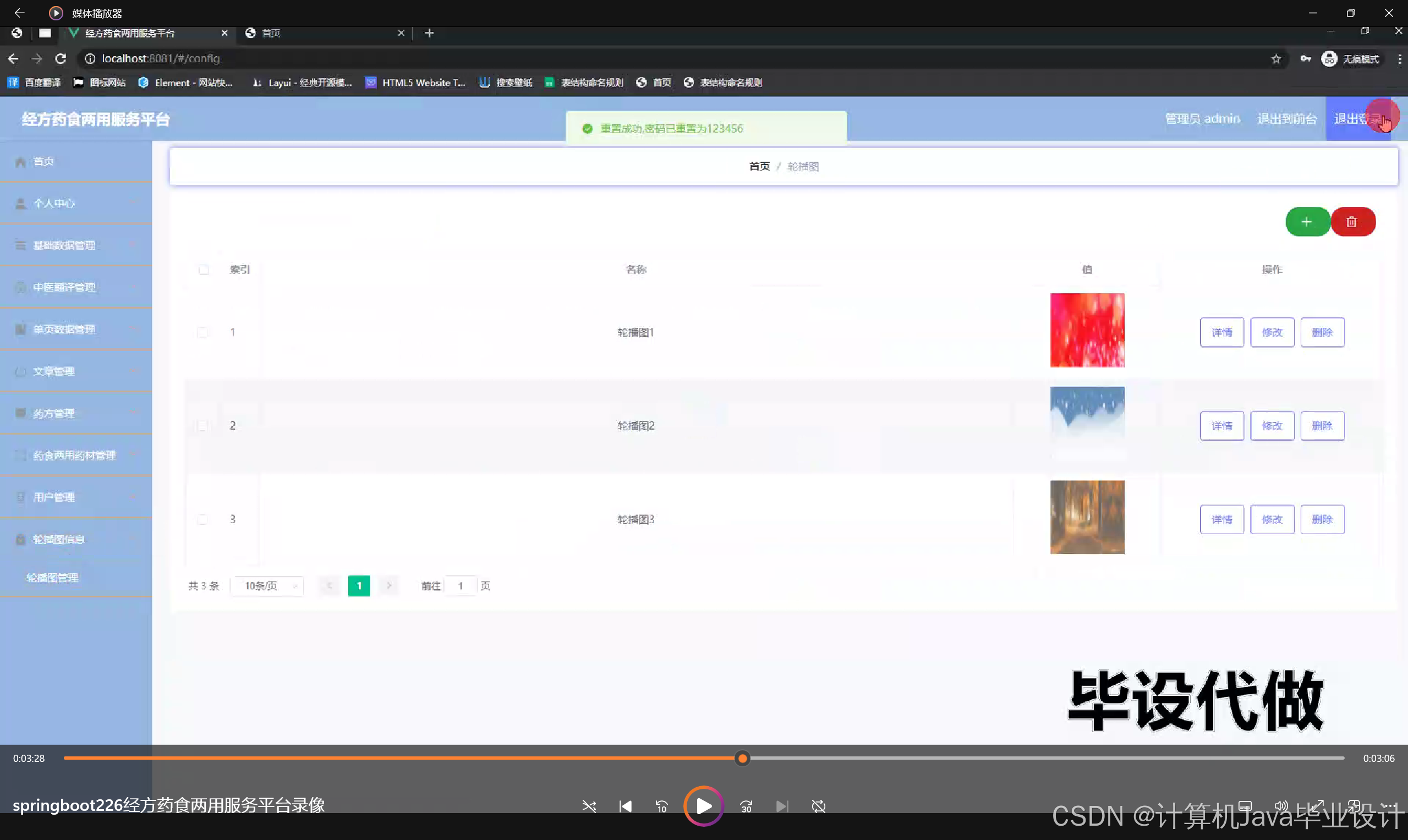This screenshot has width=1408, height=840.
Task: Click the shuffle icon in player
Action: pos(589,806)
